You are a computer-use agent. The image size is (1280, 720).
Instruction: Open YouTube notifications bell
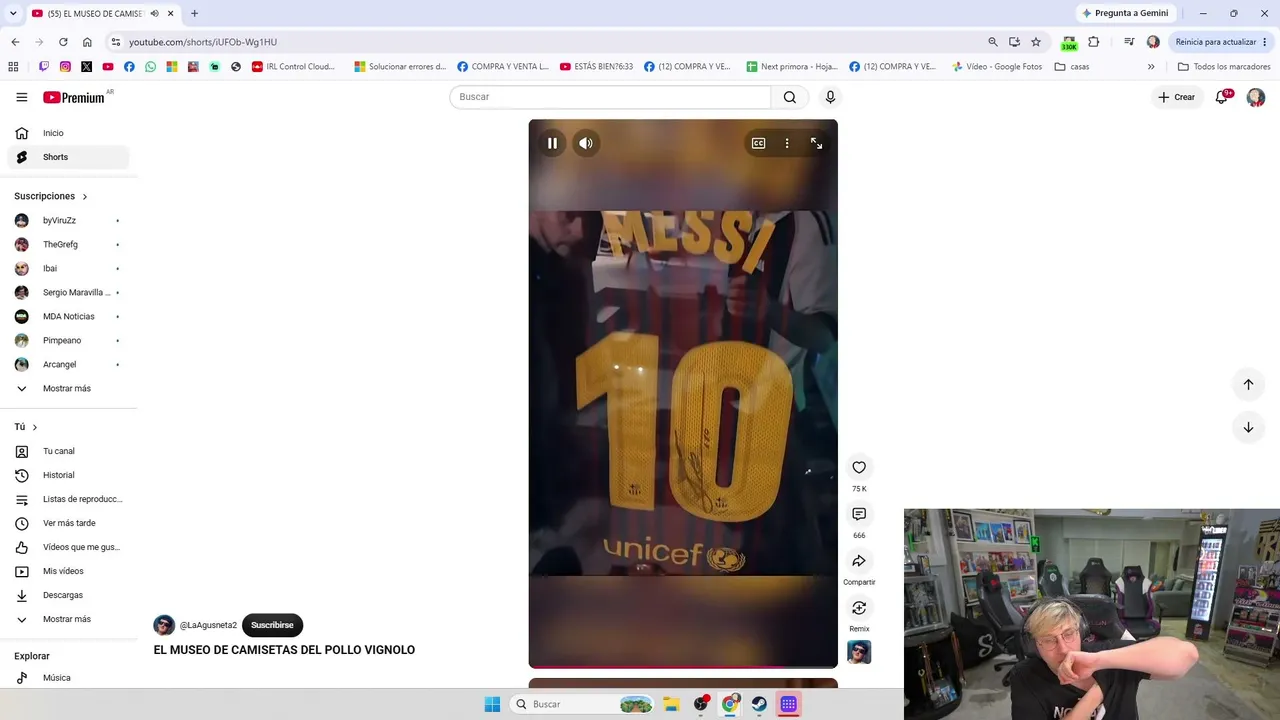(1221, 97)
